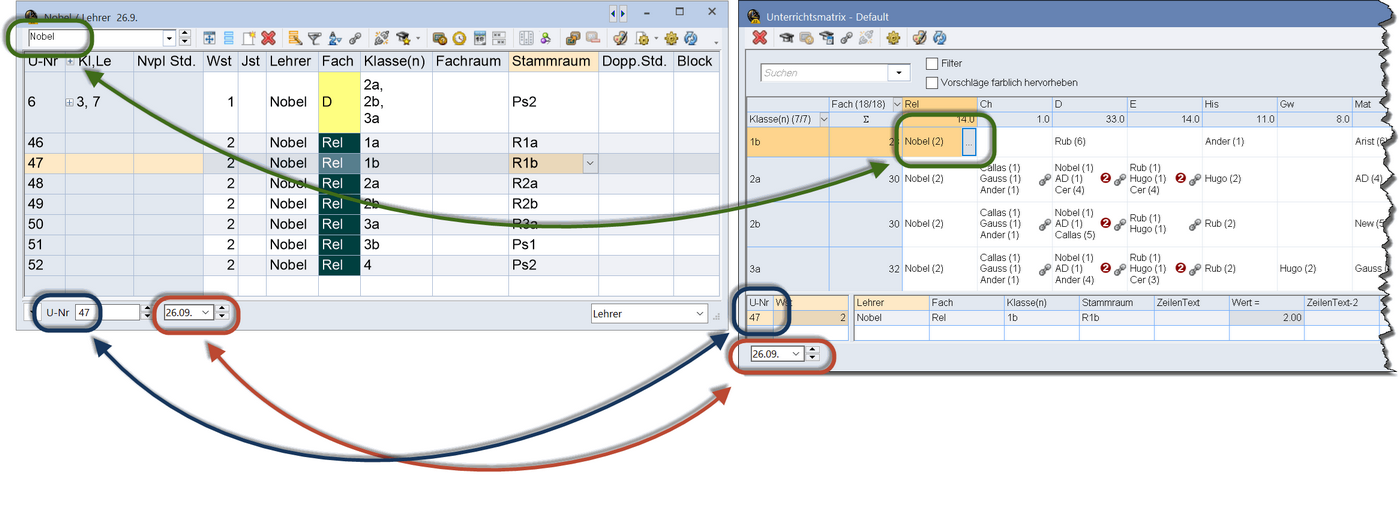This screenshot has width=1399, height=531.
Task: Click the paint palette icon in Lehrer toolbar
Action: 619,38
